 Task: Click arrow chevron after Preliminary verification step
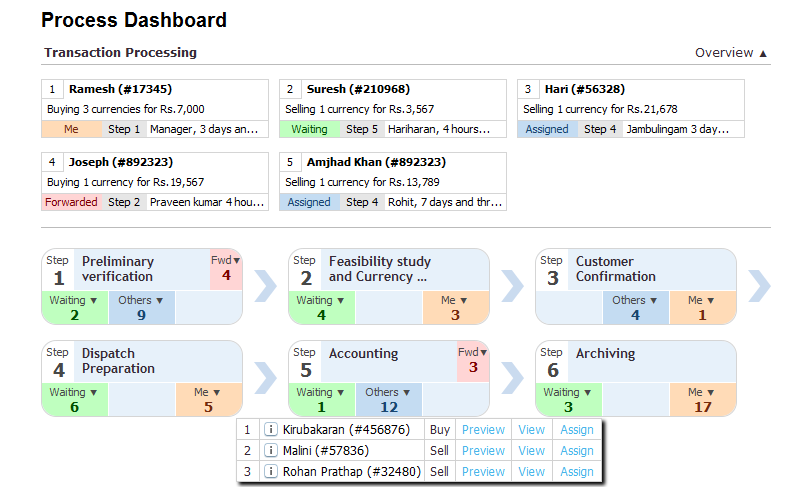pyautogui.click(x=265, y=286)
